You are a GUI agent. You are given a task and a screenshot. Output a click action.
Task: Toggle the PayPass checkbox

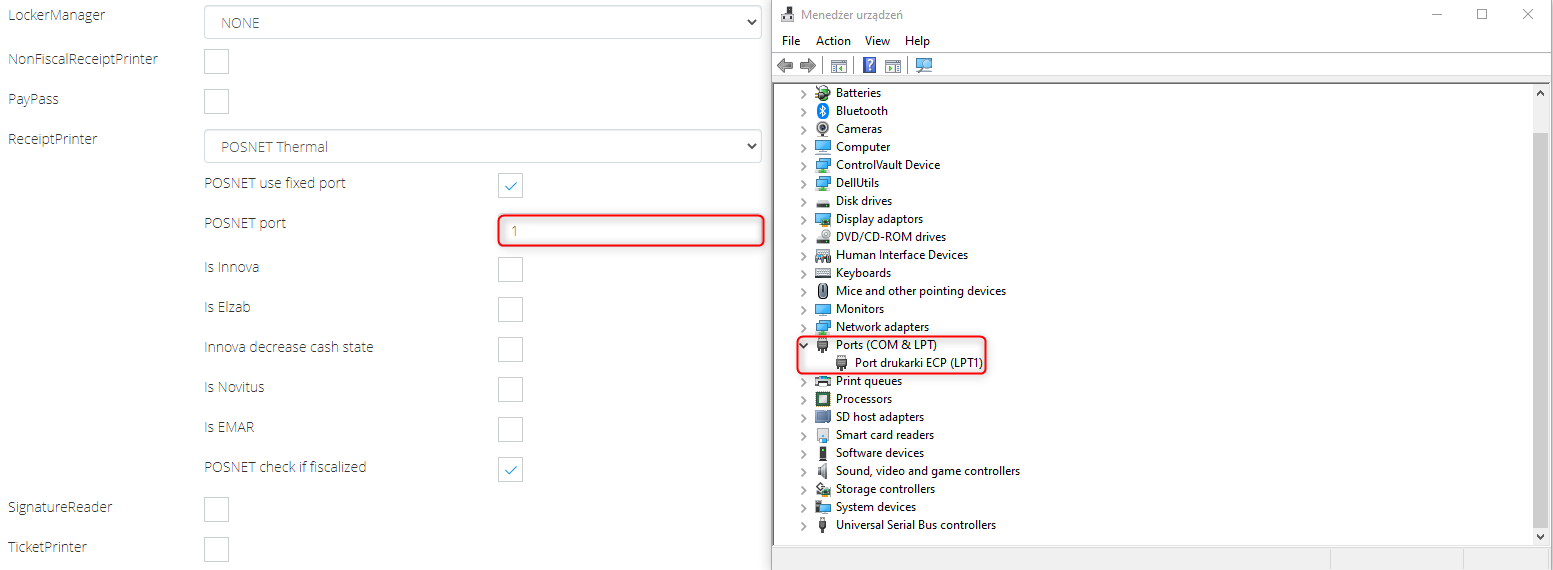coord(216,101)
